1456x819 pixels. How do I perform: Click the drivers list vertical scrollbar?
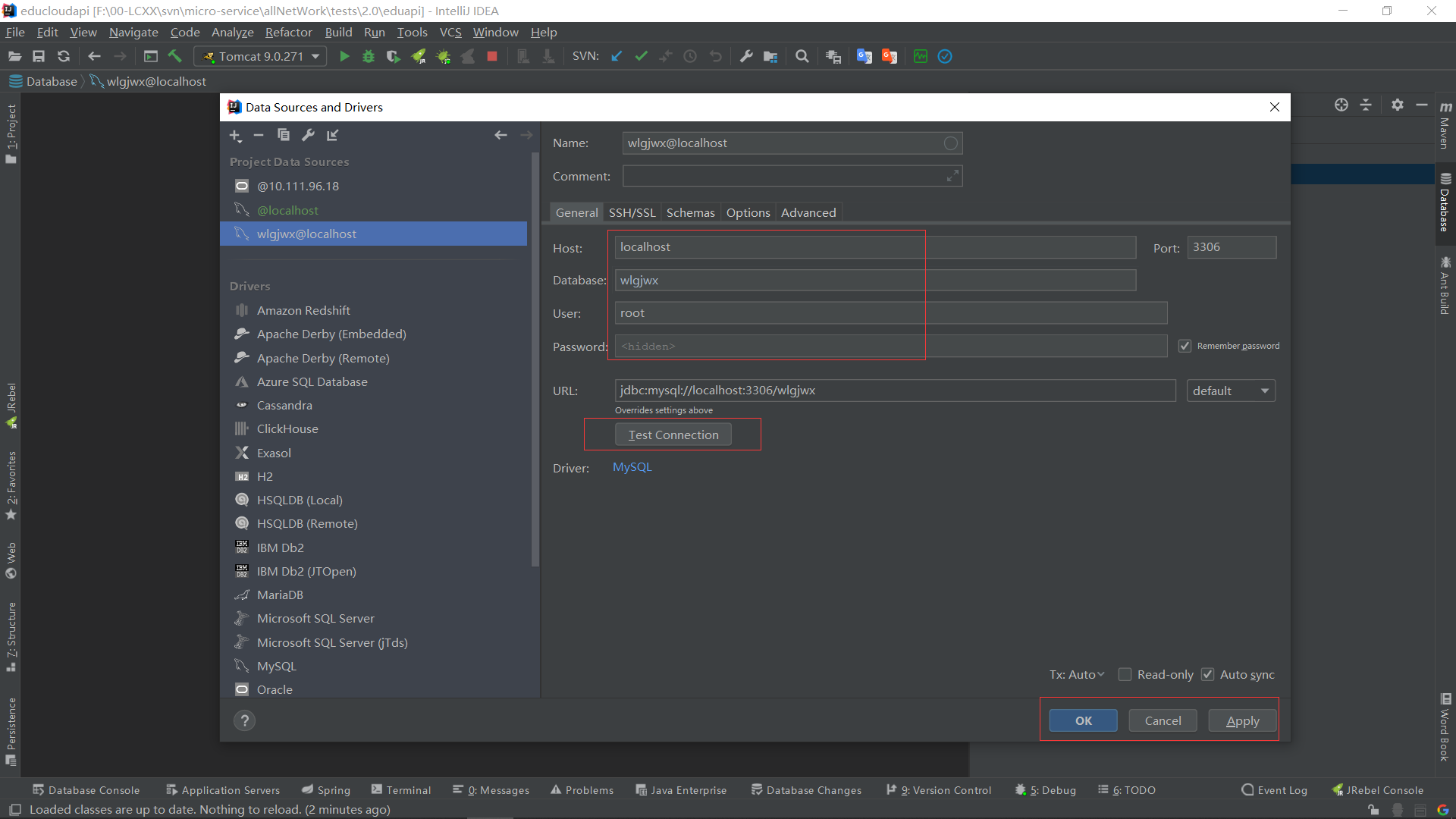tap(535, 359)
